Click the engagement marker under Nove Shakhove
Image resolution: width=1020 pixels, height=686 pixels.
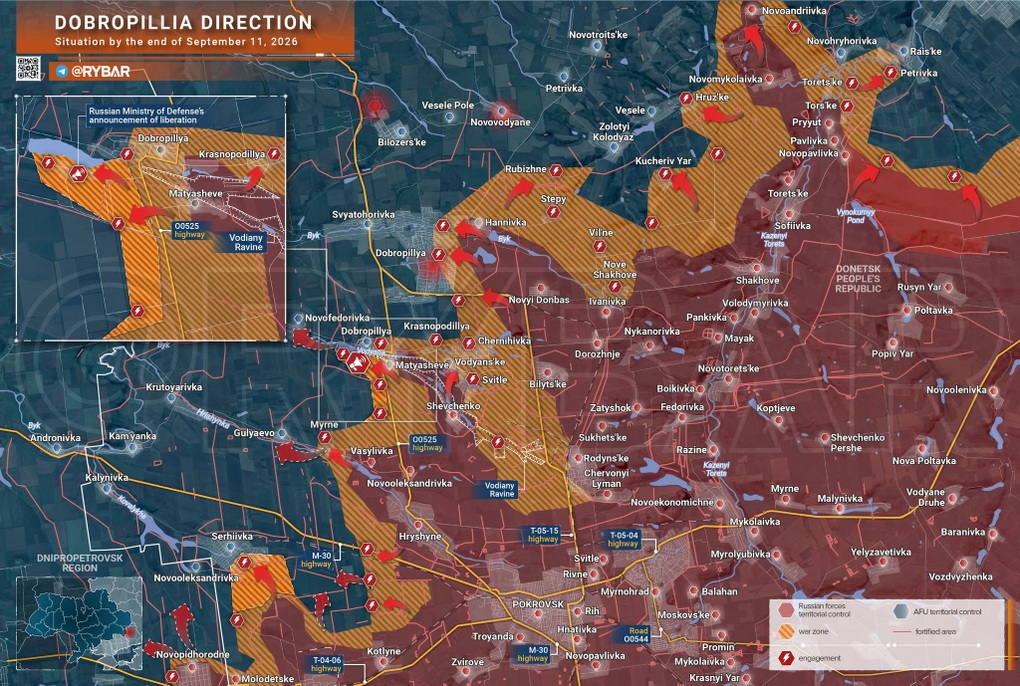click(x=615, y=287)
